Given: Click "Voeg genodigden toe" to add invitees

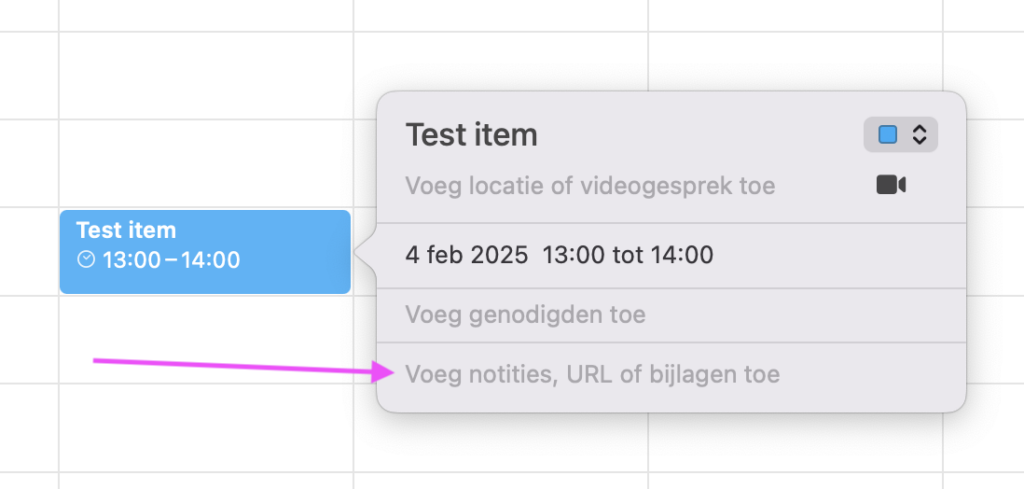Looking at the screenshot, I should pyautogui.click(x=525, y=315).
